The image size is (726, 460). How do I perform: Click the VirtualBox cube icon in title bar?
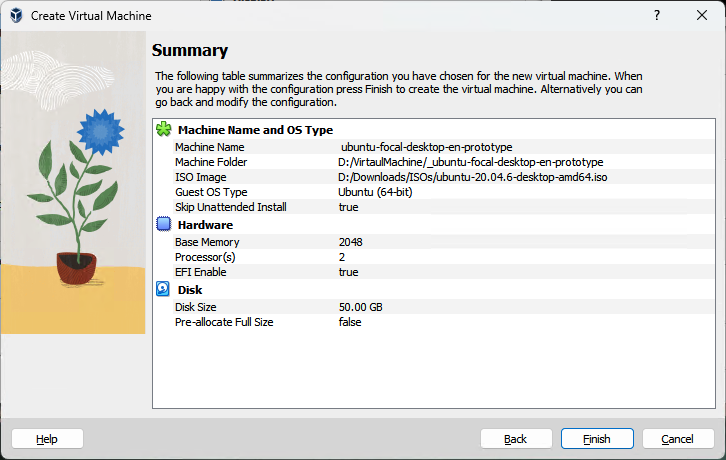pyautogui.click(x=16, y=16)
